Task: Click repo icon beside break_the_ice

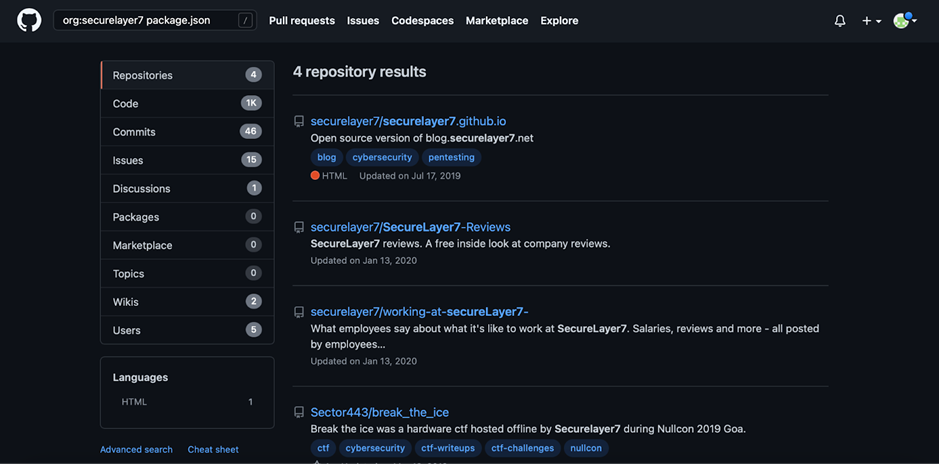Action: click(x=299, y=413)
